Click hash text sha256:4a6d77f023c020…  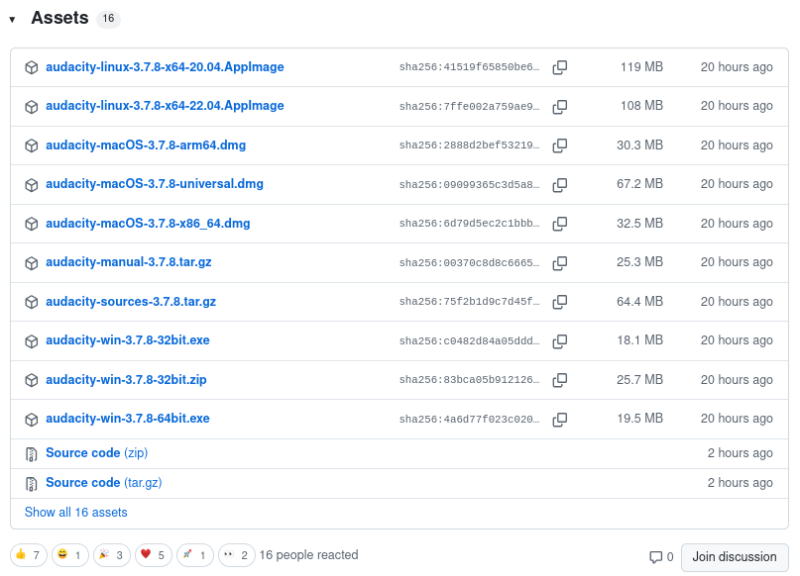(469, 419)
